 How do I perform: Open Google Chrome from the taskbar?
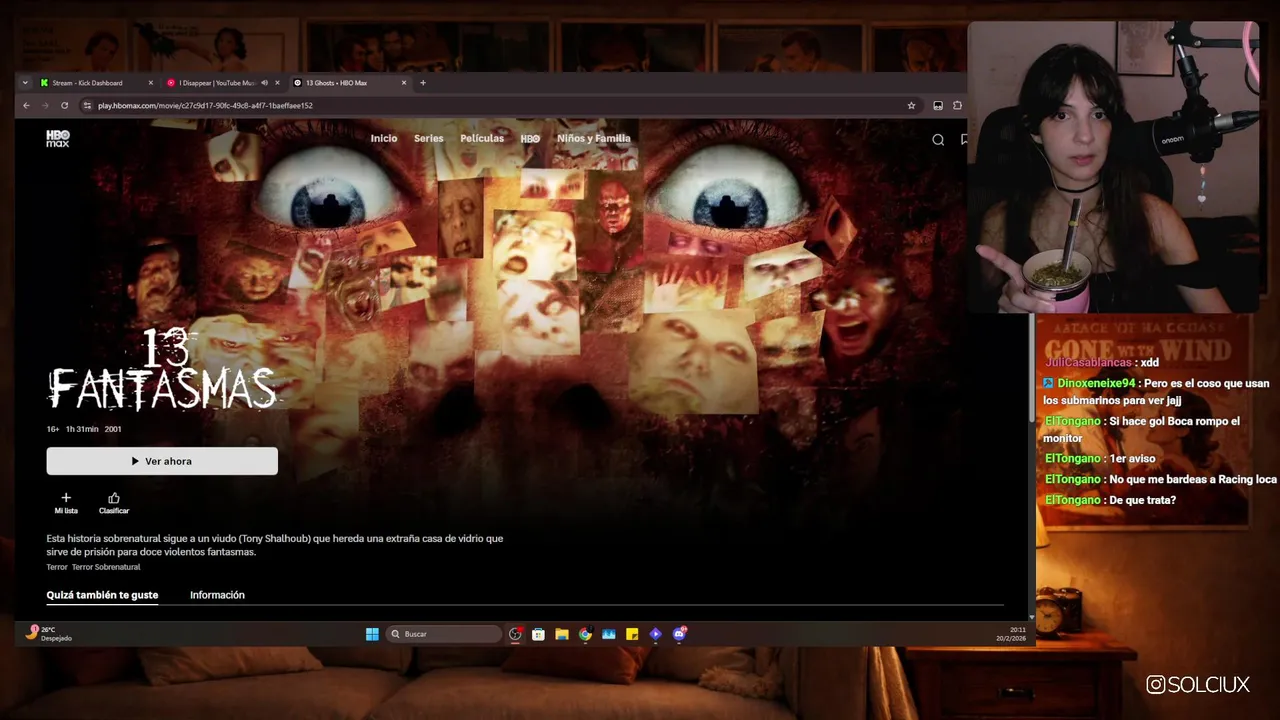pyautogui.click(x=585, y=634)
